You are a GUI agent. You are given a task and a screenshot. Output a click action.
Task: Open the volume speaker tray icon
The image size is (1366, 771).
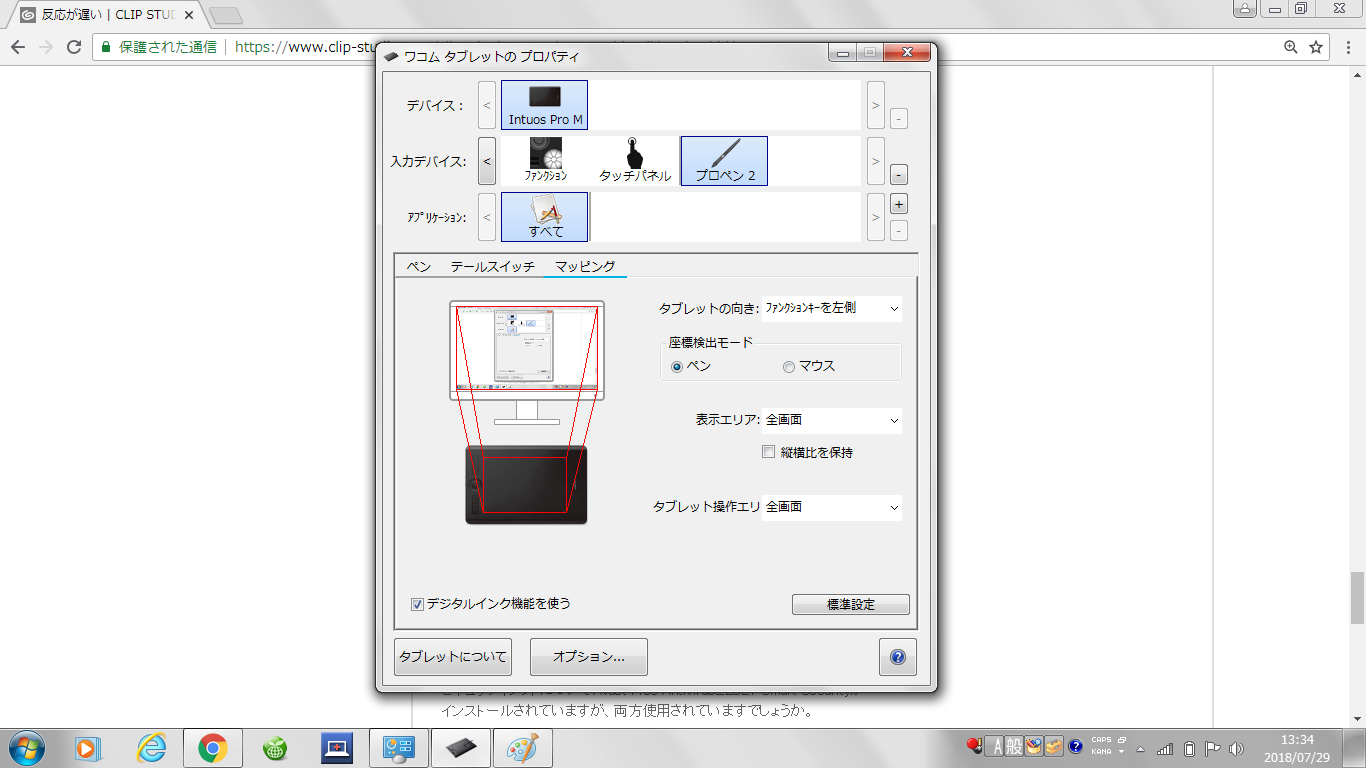tap(1236, 748)
